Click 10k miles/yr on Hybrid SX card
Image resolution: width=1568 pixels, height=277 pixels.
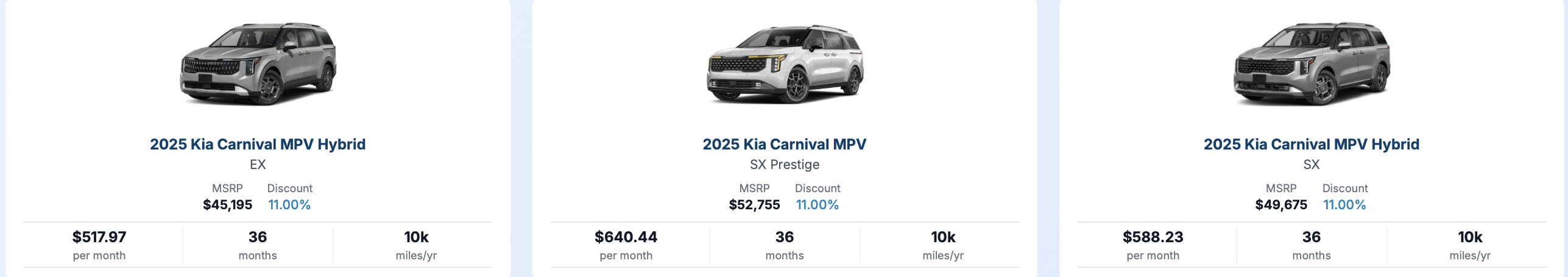point(1470,245)
